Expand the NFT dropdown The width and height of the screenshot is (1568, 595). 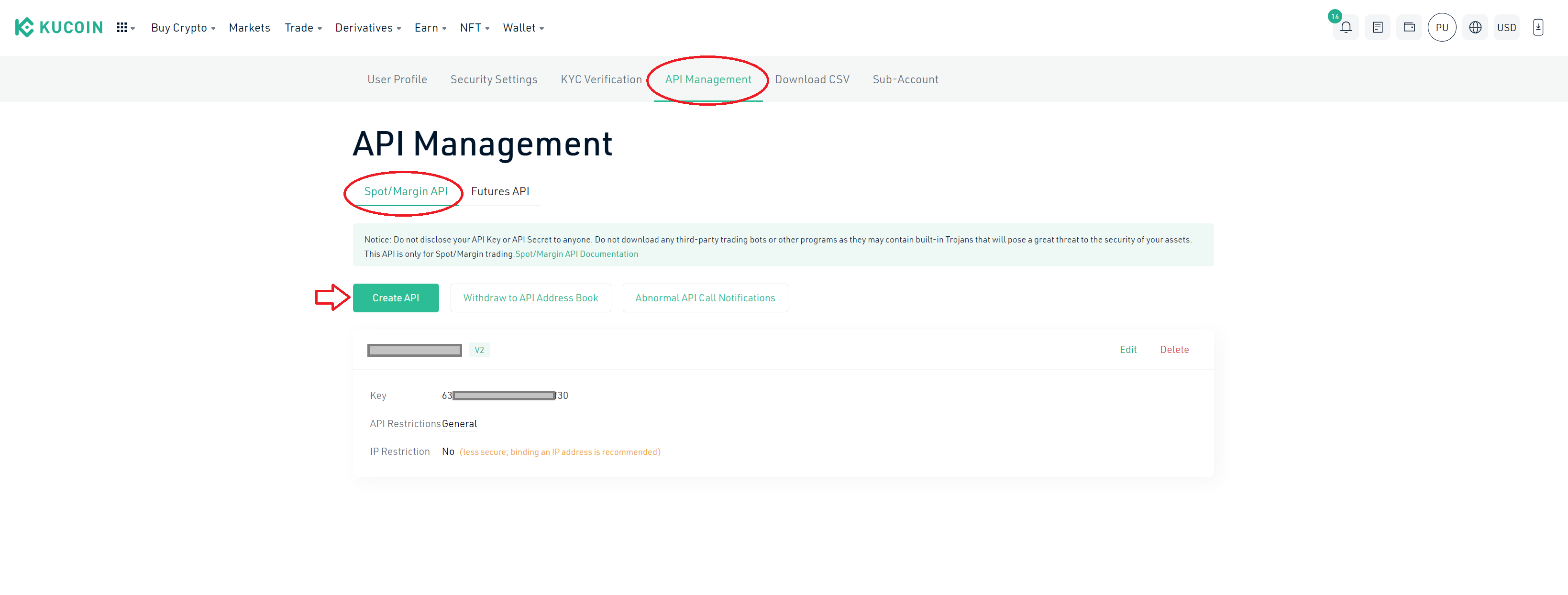pos(475,27)
